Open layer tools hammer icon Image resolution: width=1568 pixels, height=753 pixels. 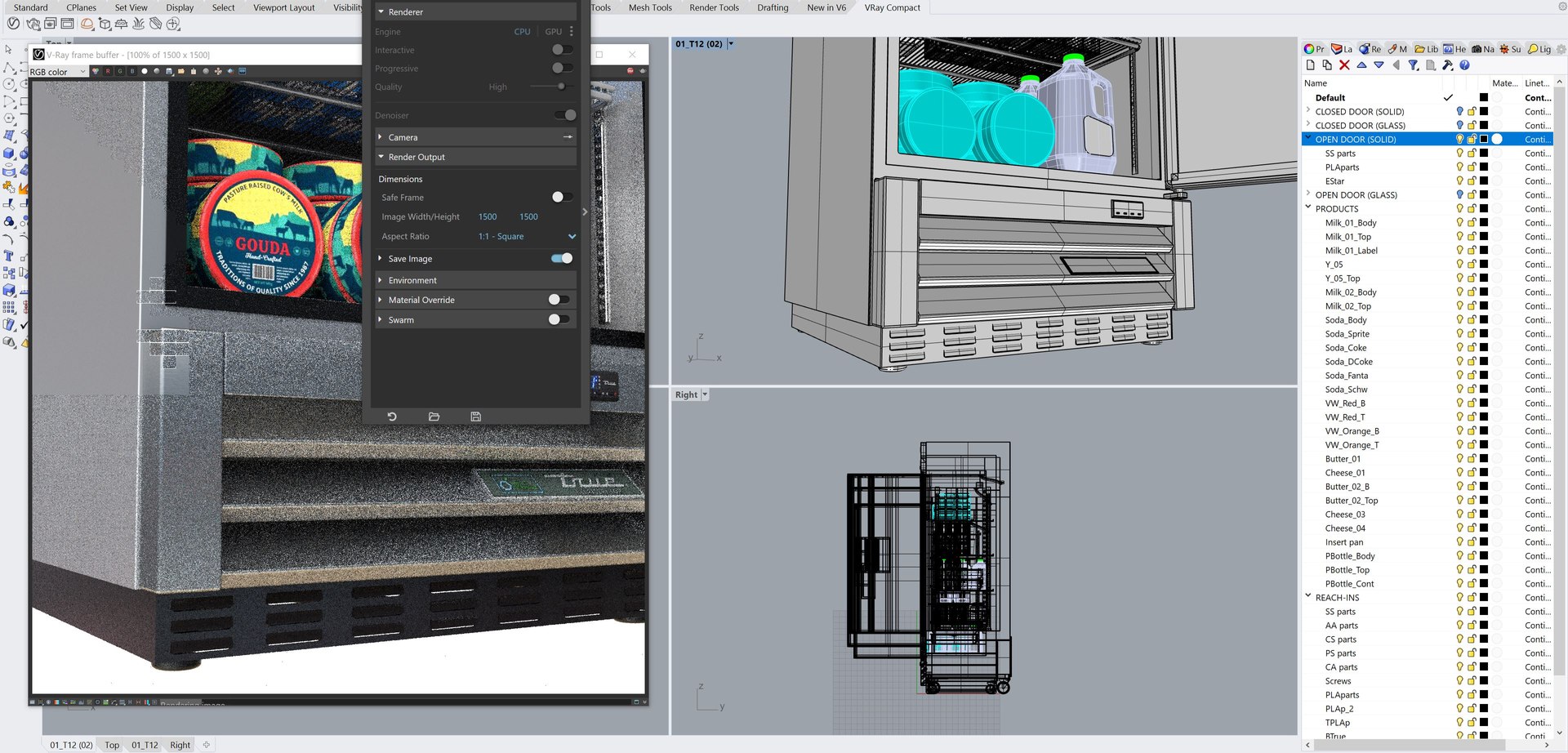click(x=1447, y=65)
